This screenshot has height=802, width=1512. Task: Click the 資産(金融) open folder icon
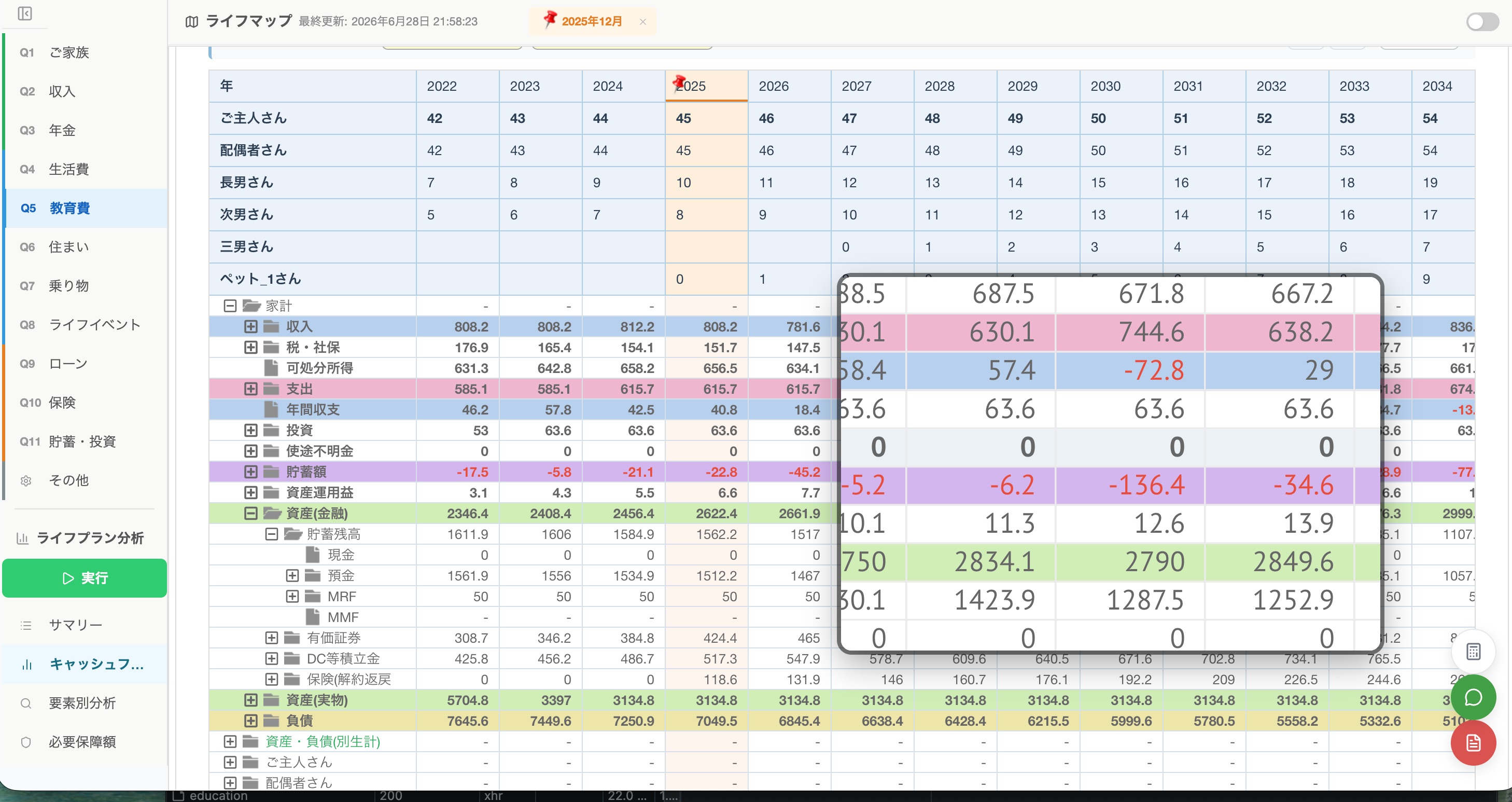click(x=272, y=513)
